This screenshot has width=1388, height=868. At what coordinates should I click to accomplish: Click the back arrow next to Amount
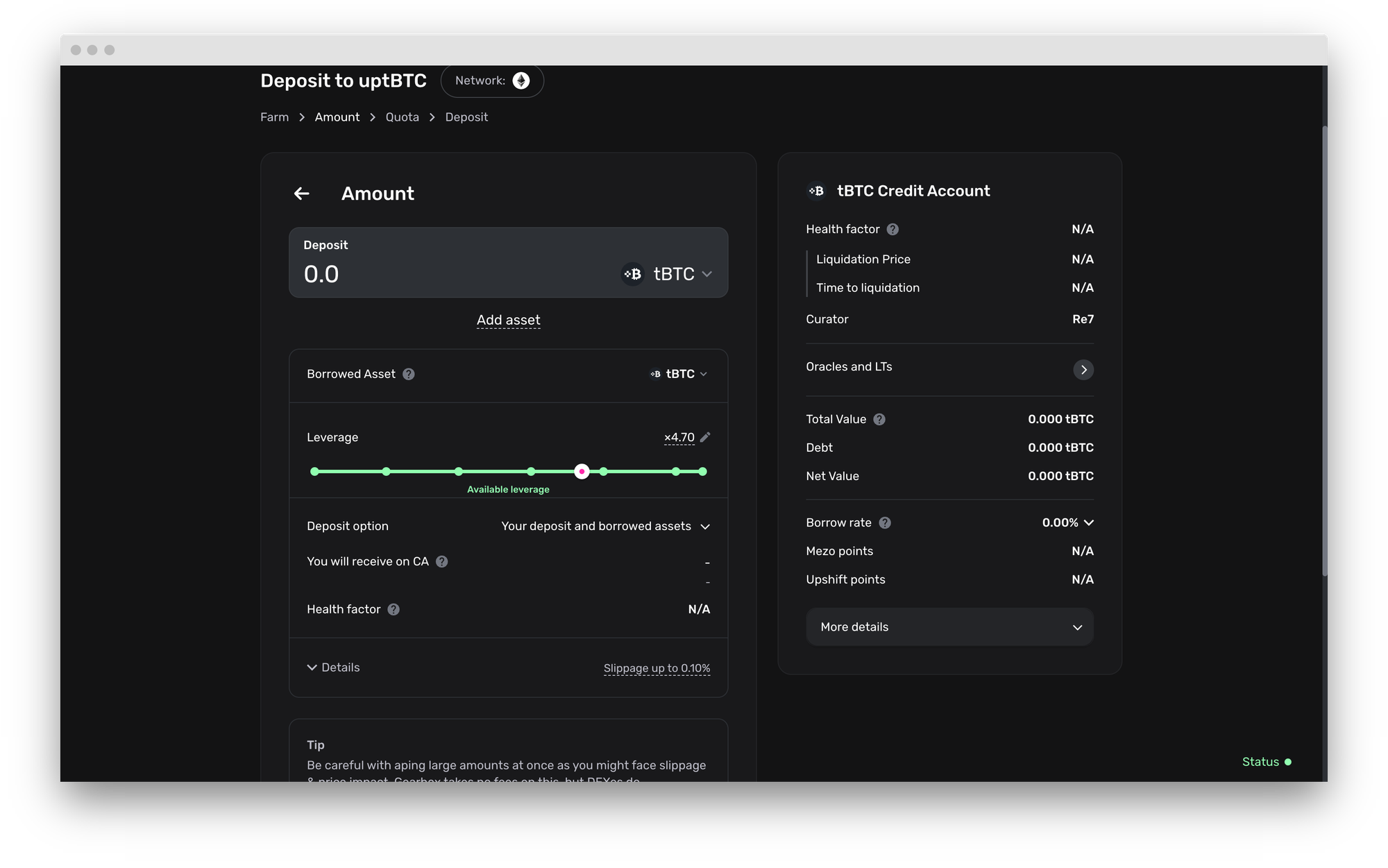[301, 194]
